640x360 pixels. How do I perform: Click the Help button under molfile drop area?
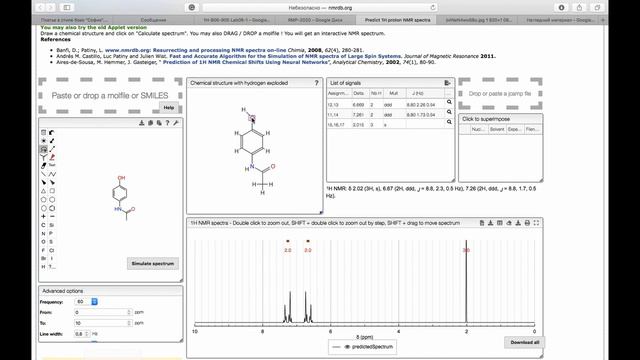(x=169, y=107)
